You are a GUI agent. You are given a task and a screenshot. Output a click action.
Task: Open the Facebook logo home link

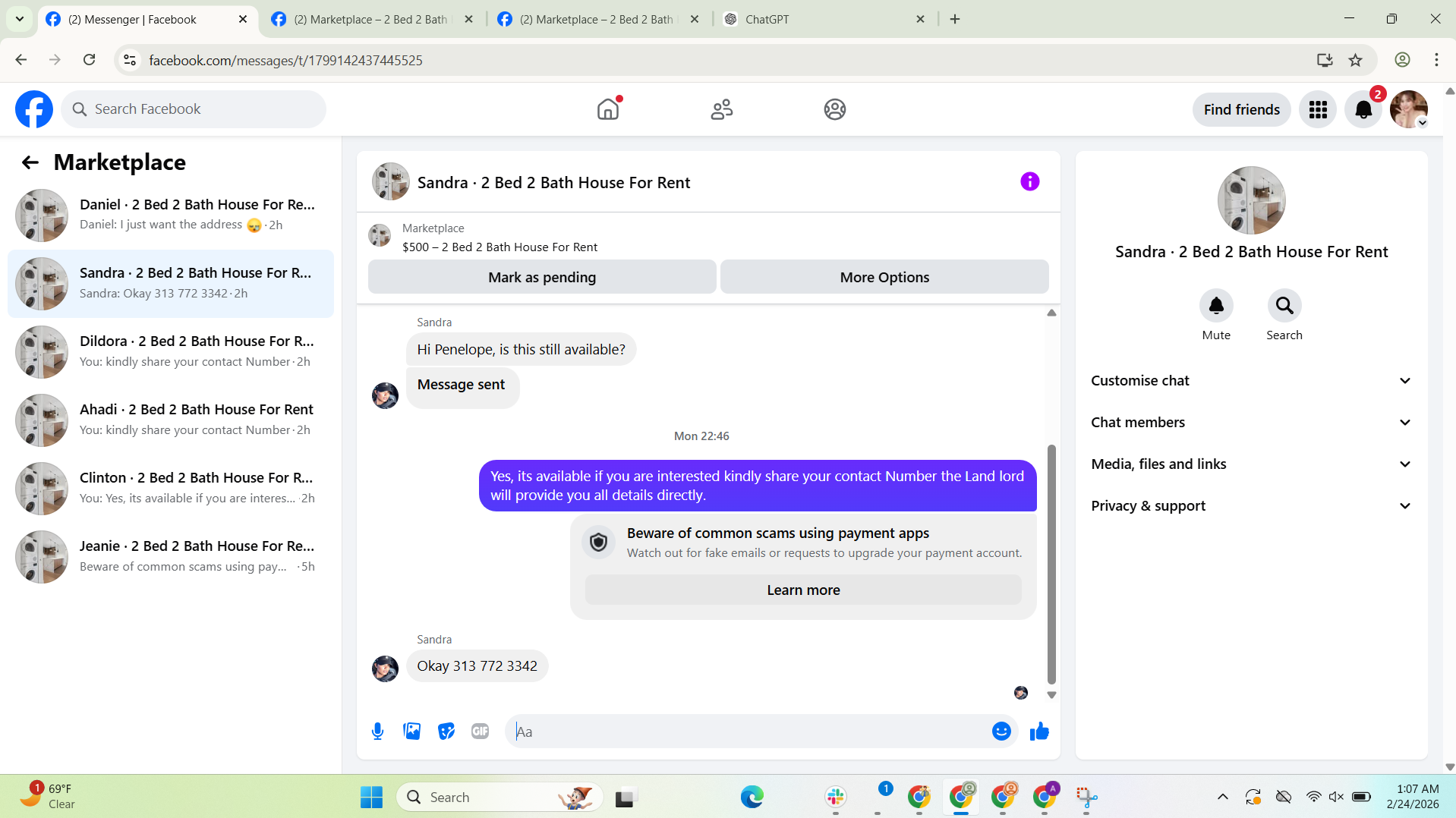(x=34, y=109)
